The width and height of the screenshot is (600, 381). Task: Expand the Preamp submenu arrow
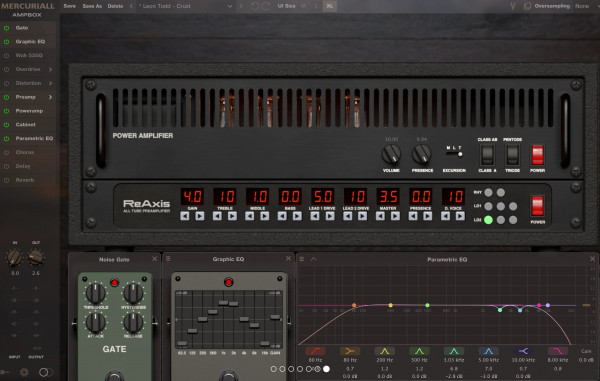(x=50, y=97)
